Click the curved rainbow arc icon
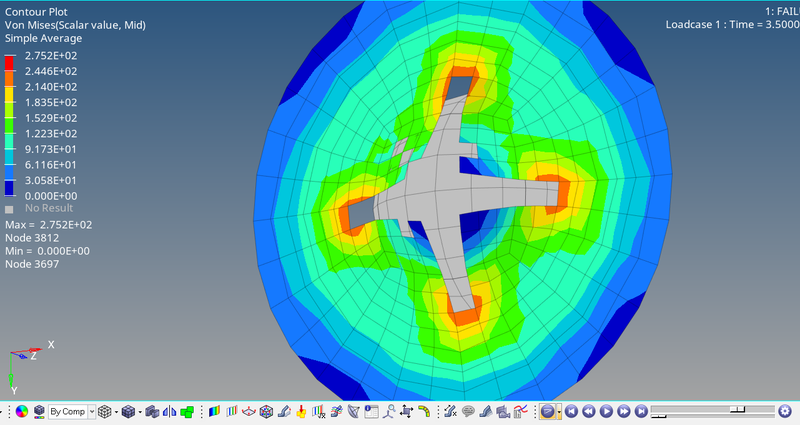This screenshot has width=800, height=425. tap(424, 411)
